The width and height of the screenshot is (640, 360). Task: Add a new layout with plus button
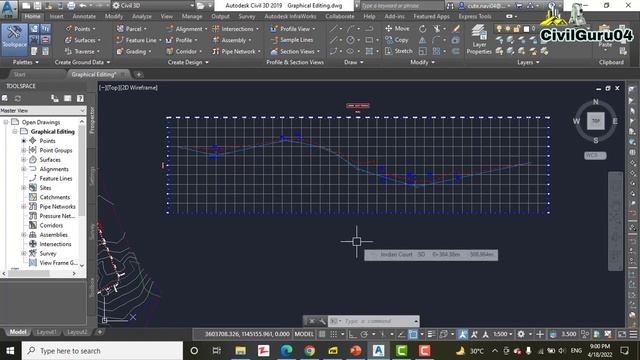100,332
